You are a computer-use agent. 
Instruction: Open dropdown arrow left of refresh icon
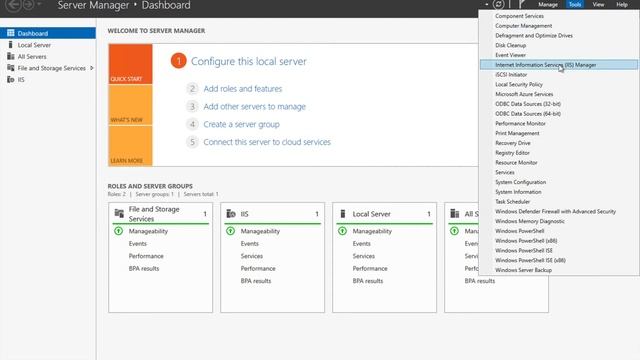487,4
